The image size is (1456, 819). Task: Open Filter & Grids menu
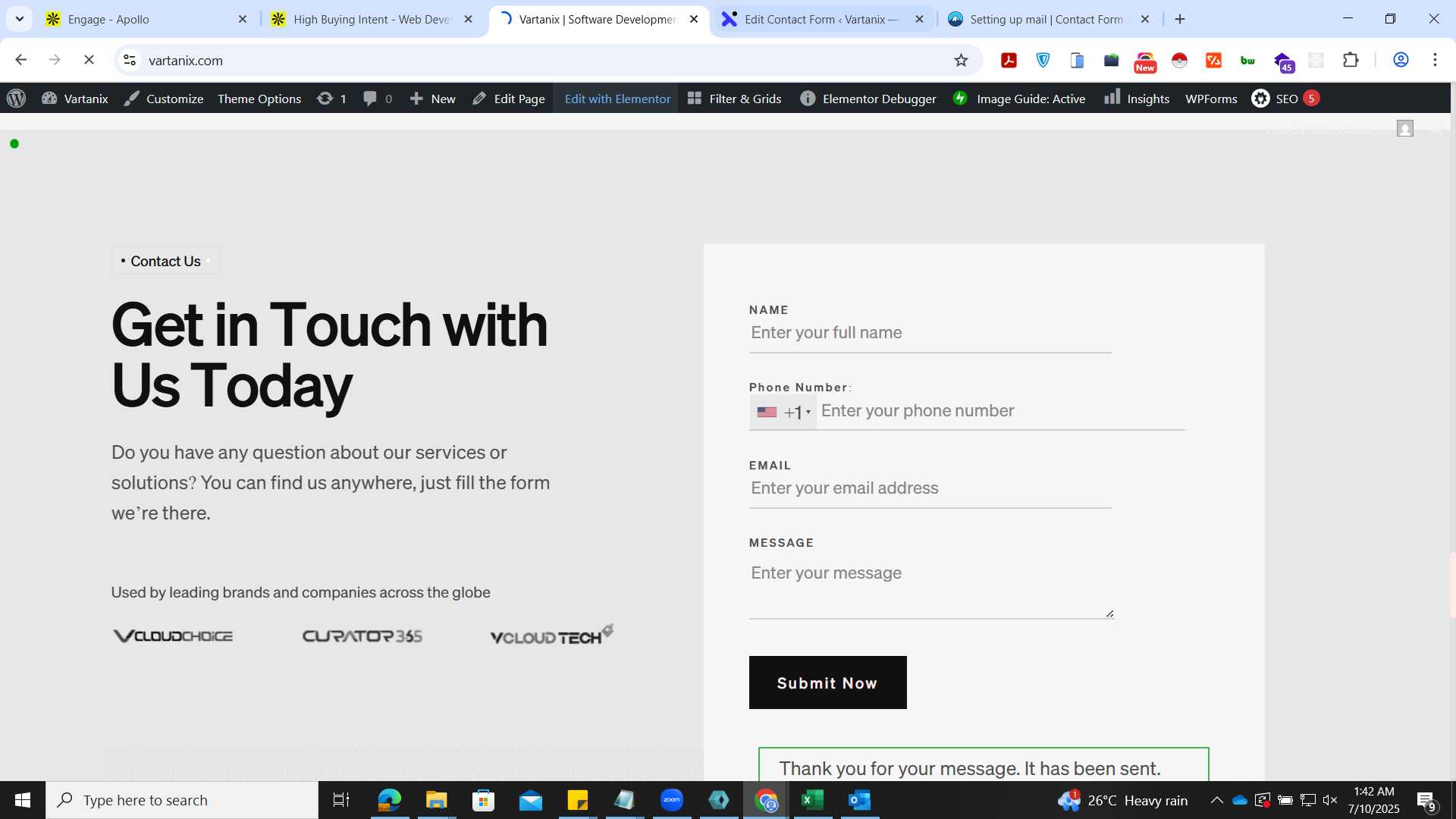(x=735, y=99)
